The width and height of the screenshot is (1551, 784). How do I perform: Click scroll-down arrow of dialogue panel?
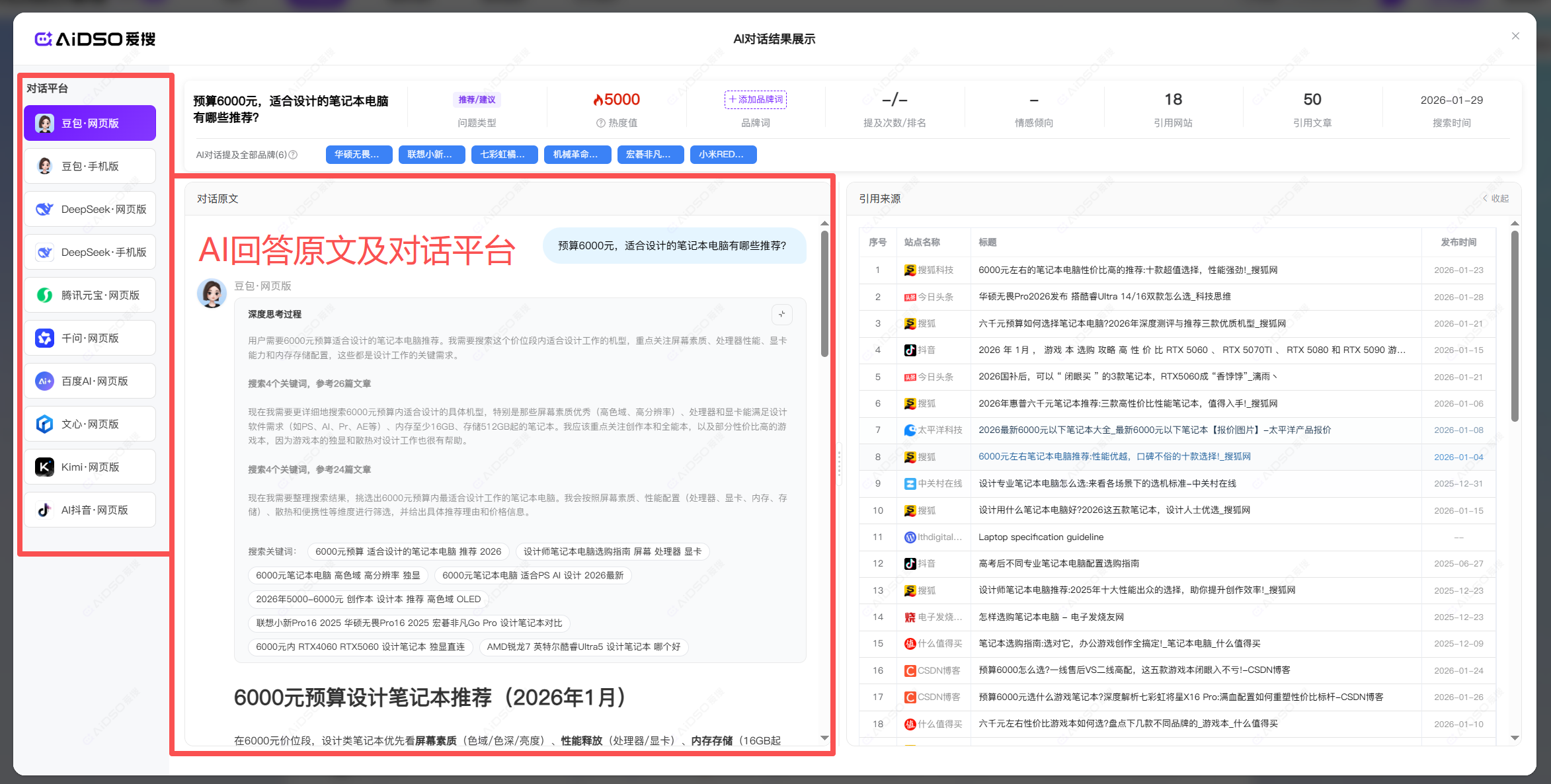coord(824,738)
